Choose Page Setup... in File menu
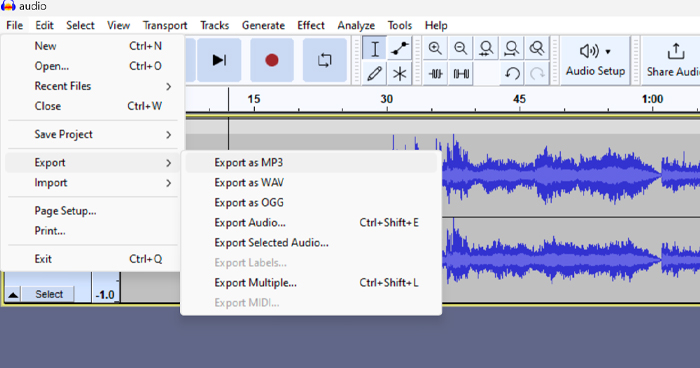700x368 pixels. (x=93, y=211)
